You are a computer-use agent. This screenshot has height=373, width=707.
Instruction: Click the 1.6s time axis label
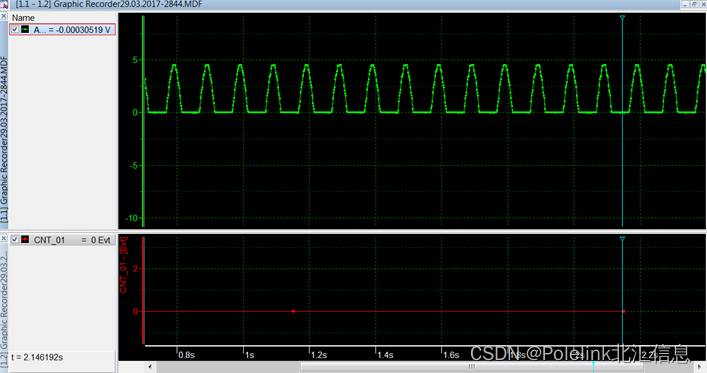(451, 355)
